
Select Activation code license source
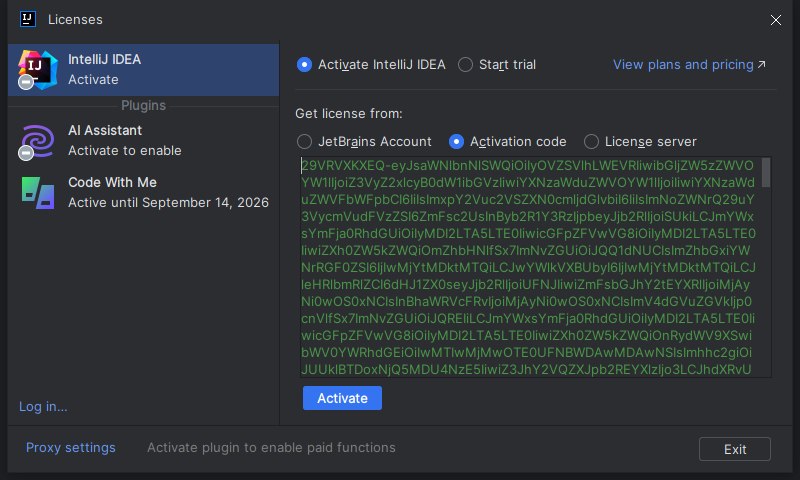tap(457, 142)
